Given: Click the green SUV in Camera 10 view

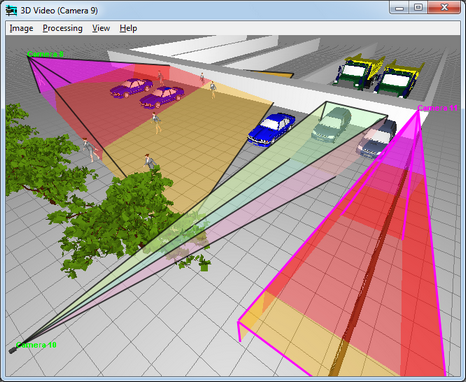Looking at the screenshot, I should click(x=332, y=125).
